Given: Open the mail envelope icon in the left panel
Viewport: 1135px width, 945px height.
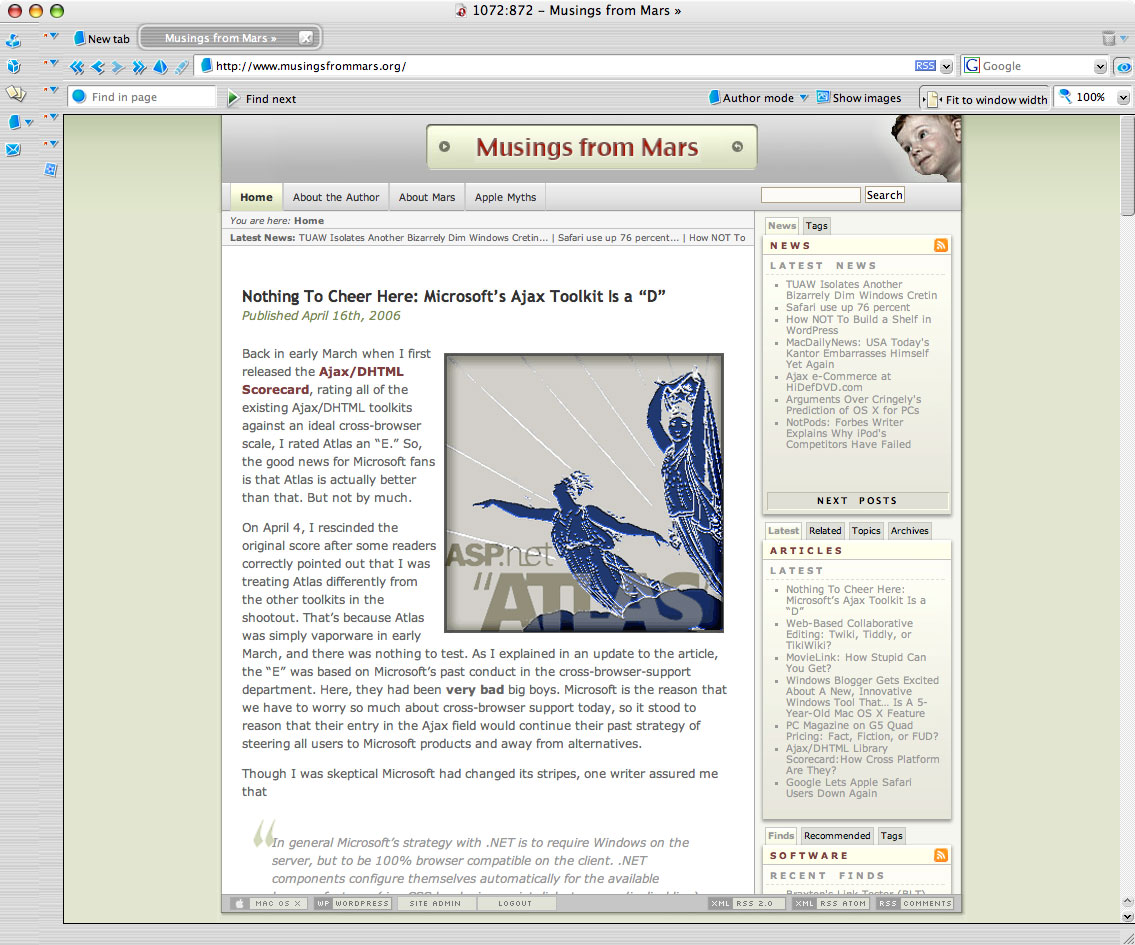Looking at the screenshot, I should coord(13,150).
